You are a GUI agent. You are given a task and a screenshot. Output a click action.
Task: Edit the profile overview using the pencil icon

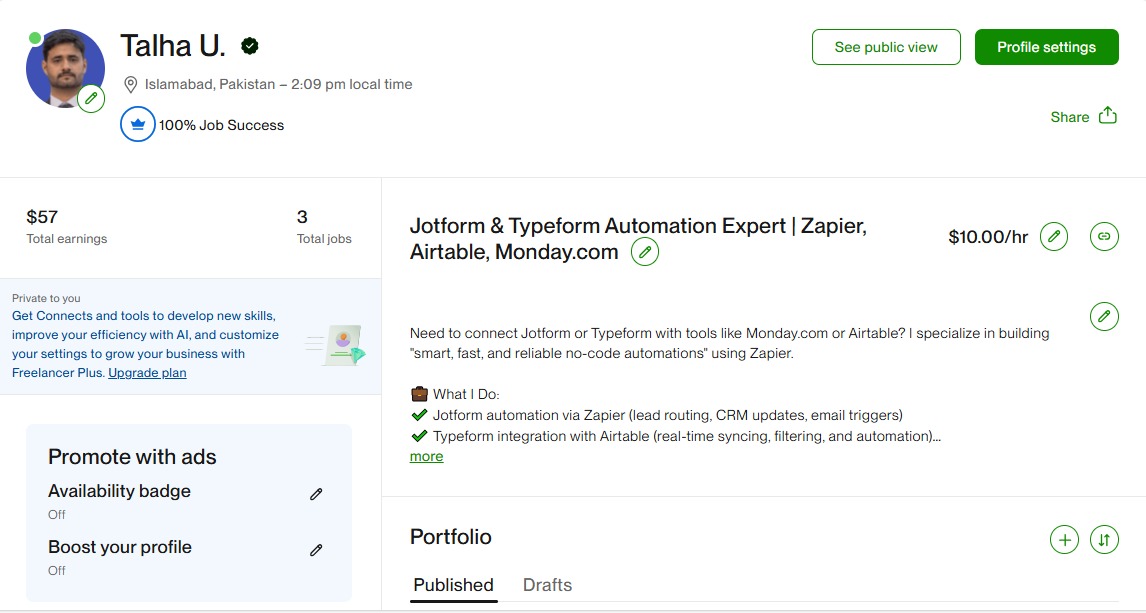[1104, 316]
